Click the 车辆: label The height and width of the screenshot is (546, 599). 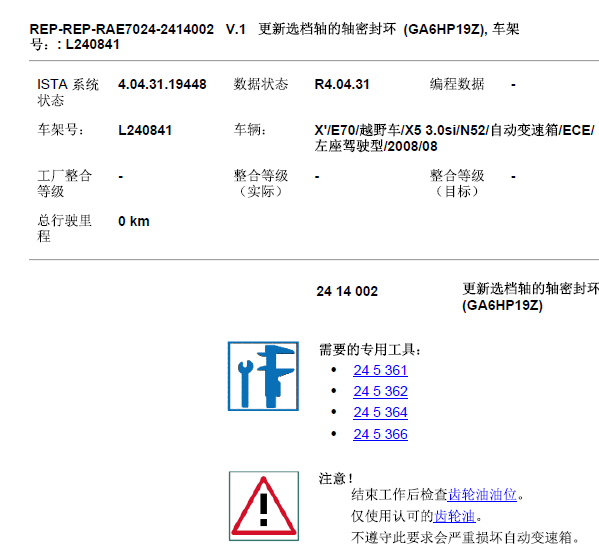click(250, 130)
